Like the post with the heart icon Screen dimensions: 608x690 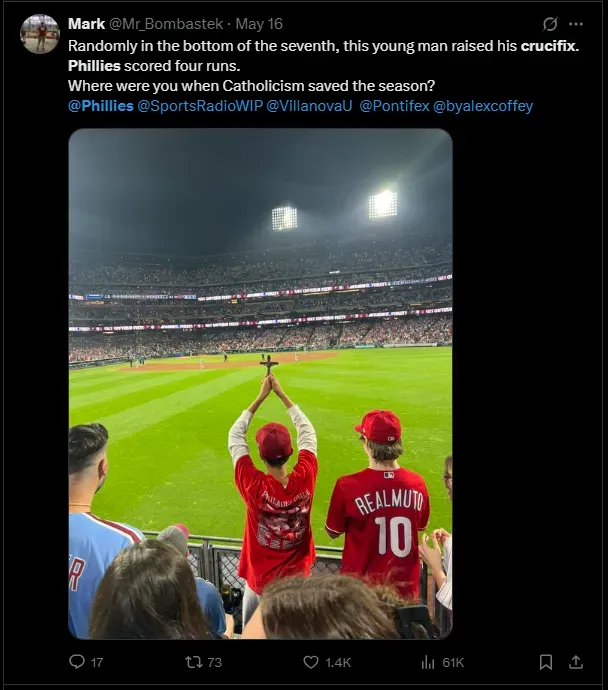311,662
